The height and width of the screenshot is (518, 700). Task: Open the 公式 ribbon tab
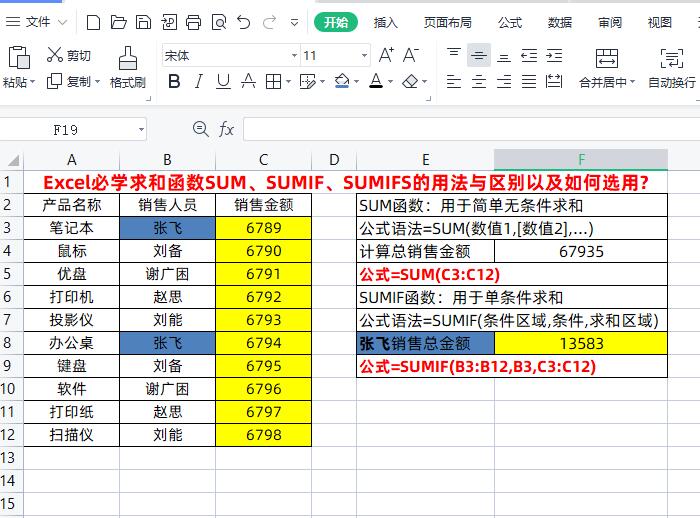[510, 22]
